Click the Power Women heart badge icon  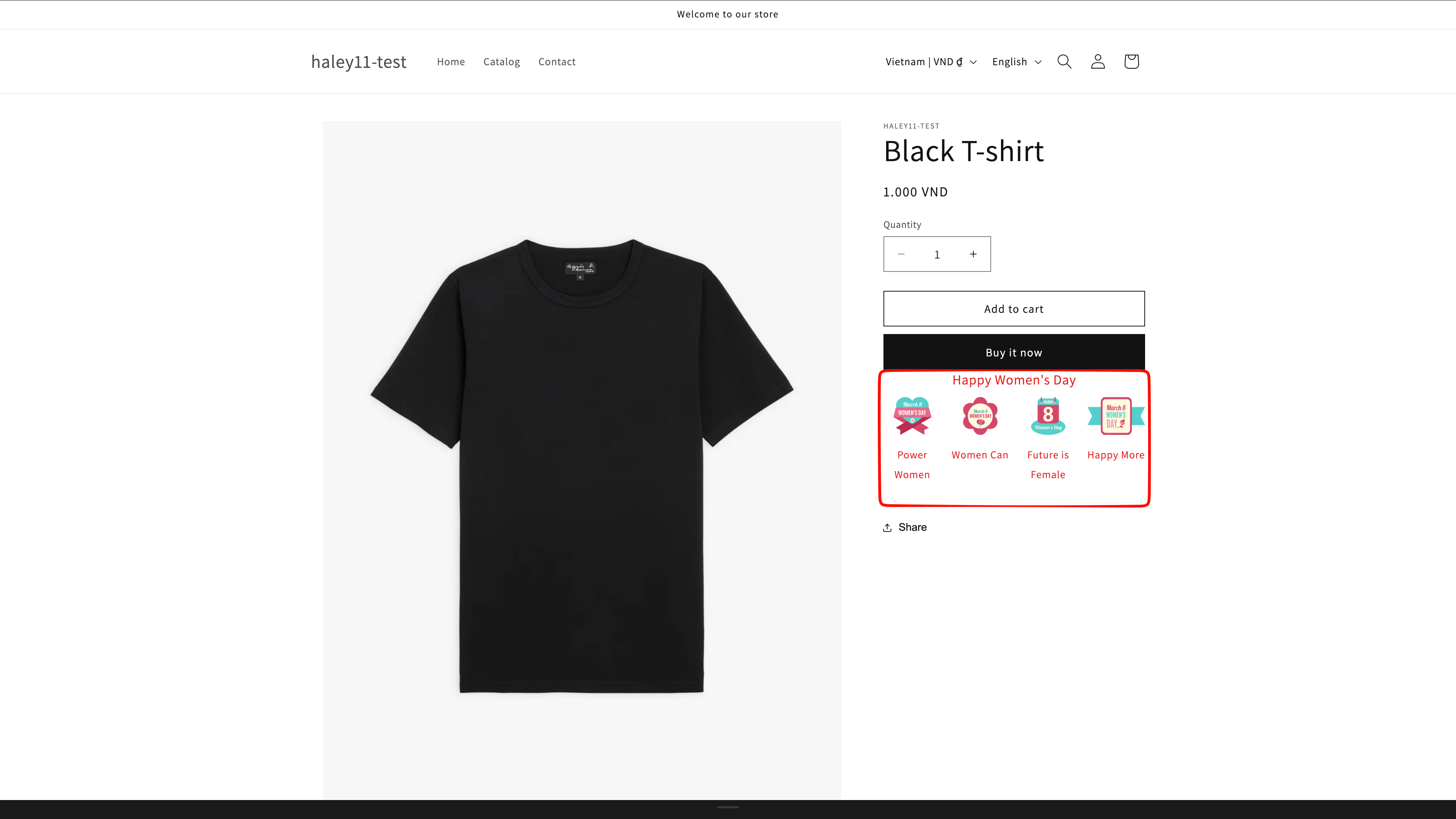(x=912, y=416)
